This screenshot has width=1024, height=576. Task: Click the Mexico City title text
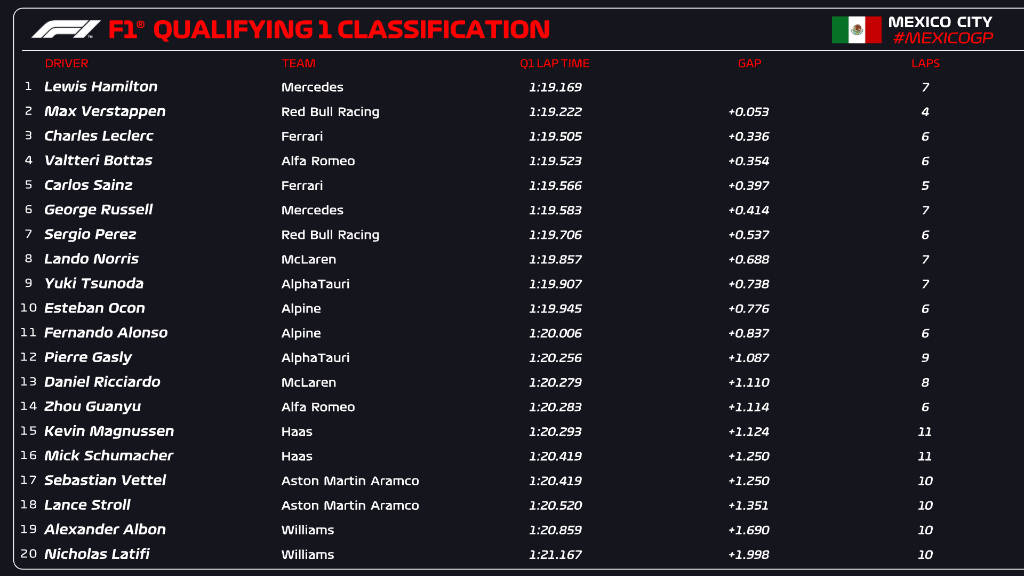click(x=940, y=21)
